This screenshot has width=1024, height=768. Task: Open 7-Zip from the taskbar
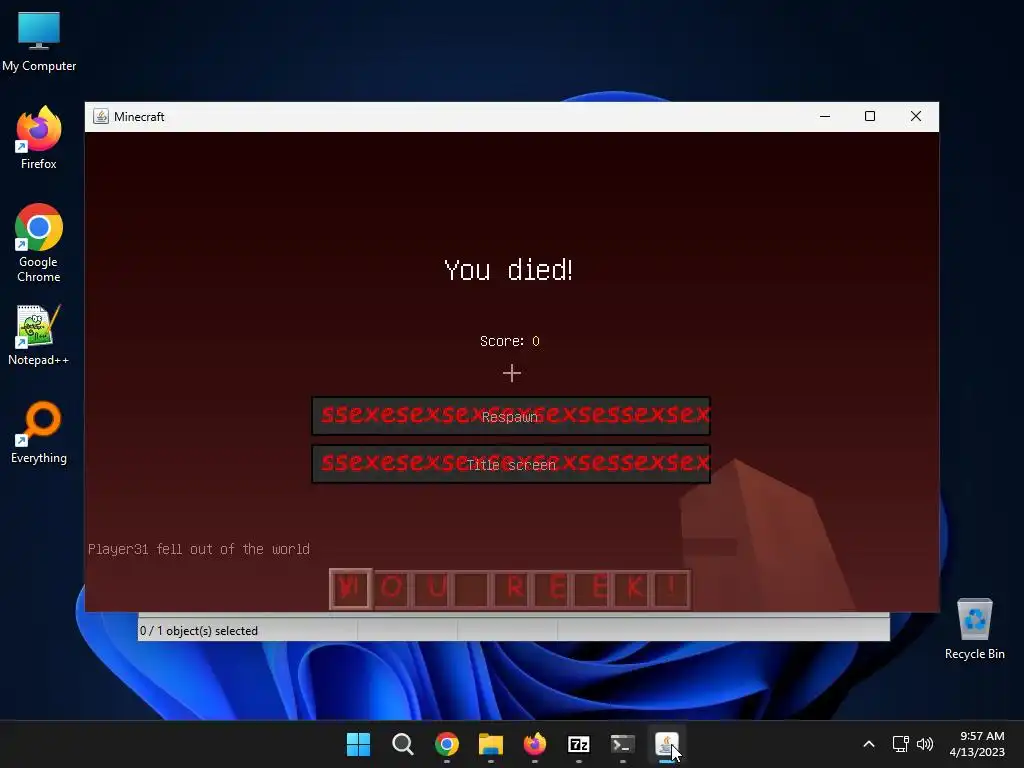point(579,744)
